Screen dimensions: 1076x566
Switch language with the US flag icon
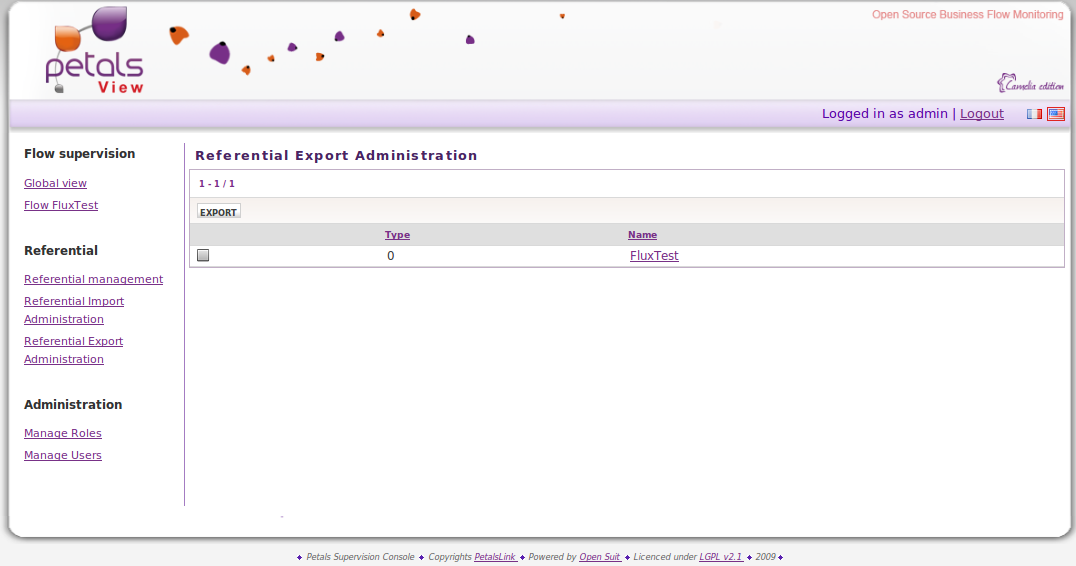(x=1056, y=114)
